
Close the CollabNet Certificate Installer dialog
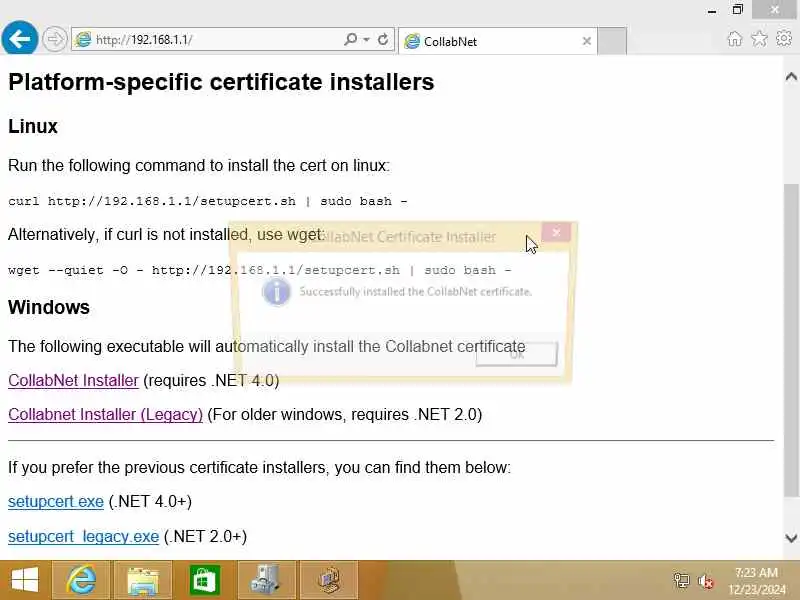(x=556, y=232)
